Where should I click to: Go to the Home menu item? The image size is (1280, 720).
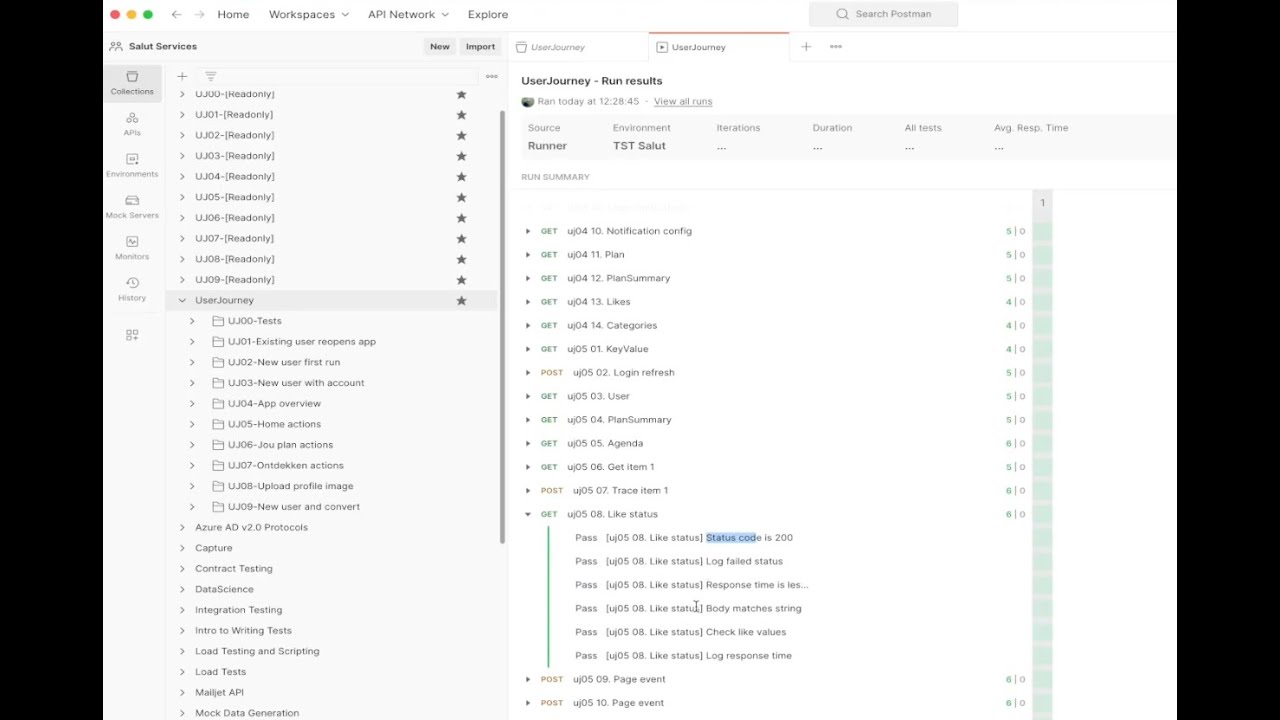coord(233,14)
